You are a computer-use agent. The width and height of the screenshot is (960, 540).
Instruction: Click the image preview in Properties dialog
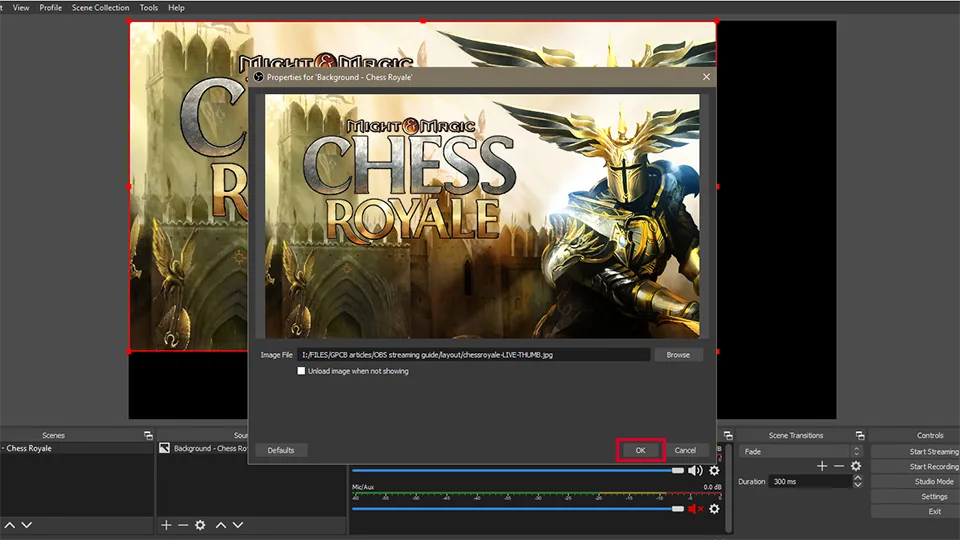click(x=482, y=216)
